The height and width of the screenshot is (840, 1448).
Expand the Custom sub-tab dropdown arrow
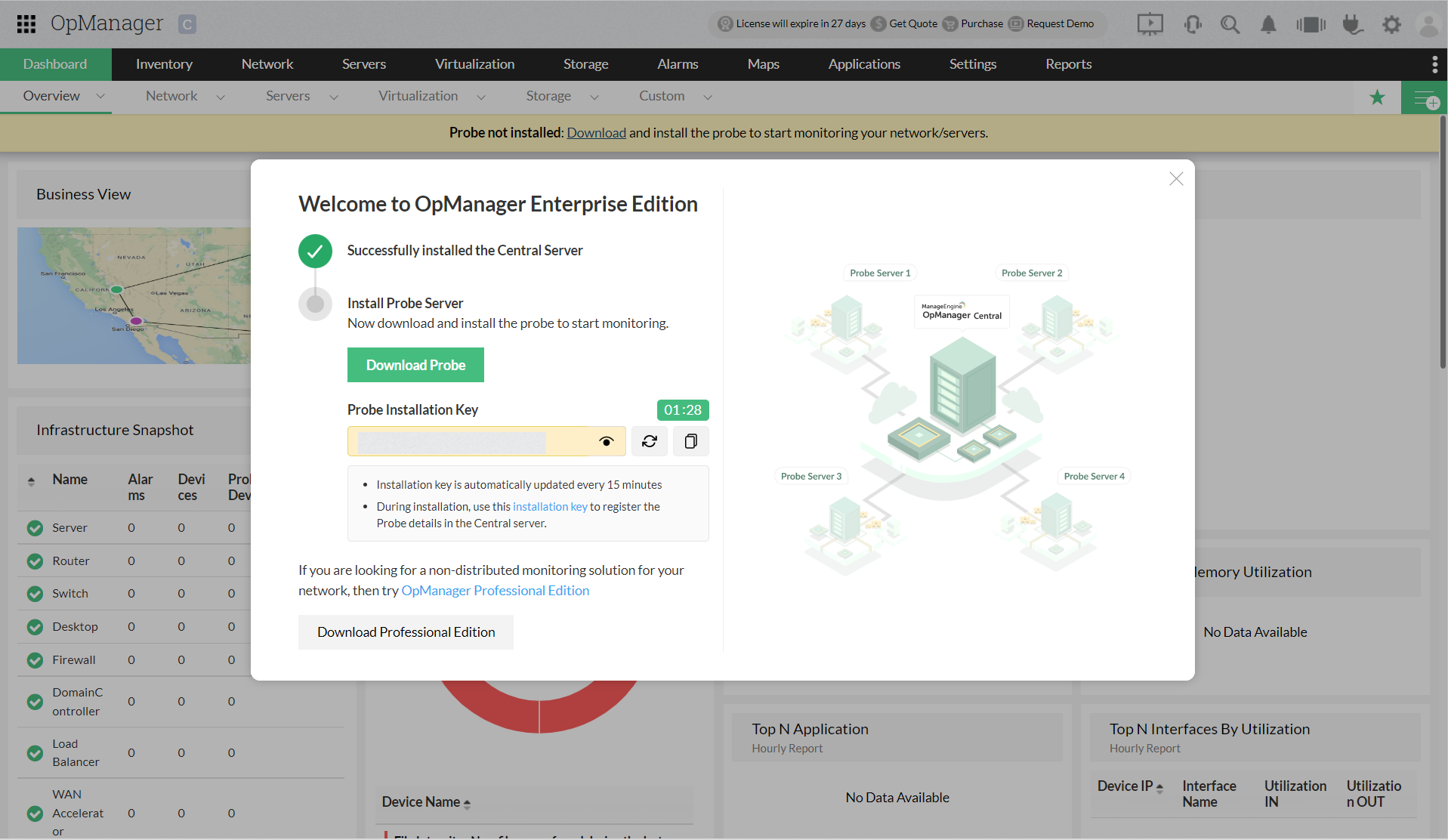tap(708, 97)
